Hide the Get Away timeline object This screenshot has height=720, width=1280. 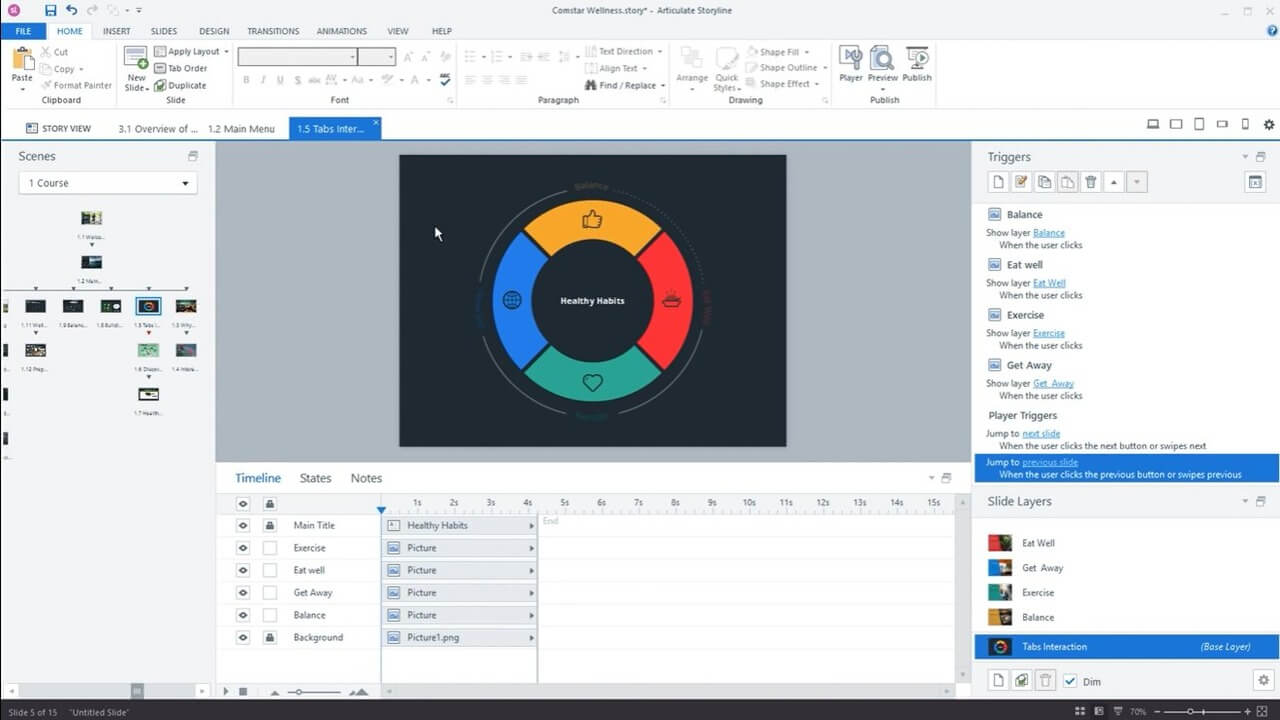click(242, 593)
